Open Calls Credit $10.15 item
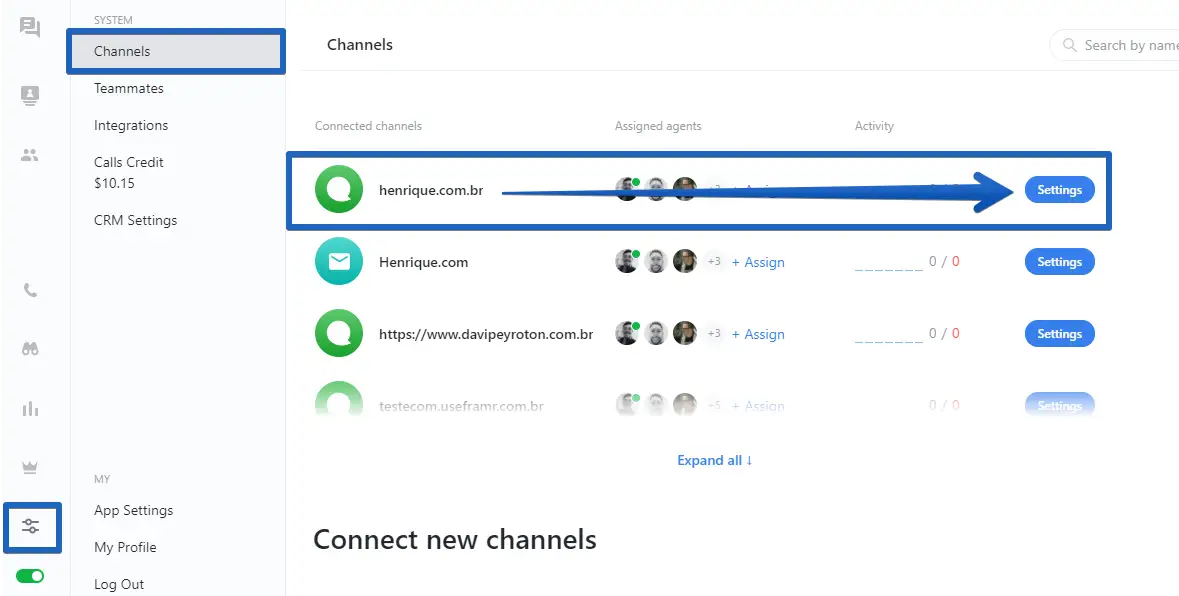 point(129,172)
